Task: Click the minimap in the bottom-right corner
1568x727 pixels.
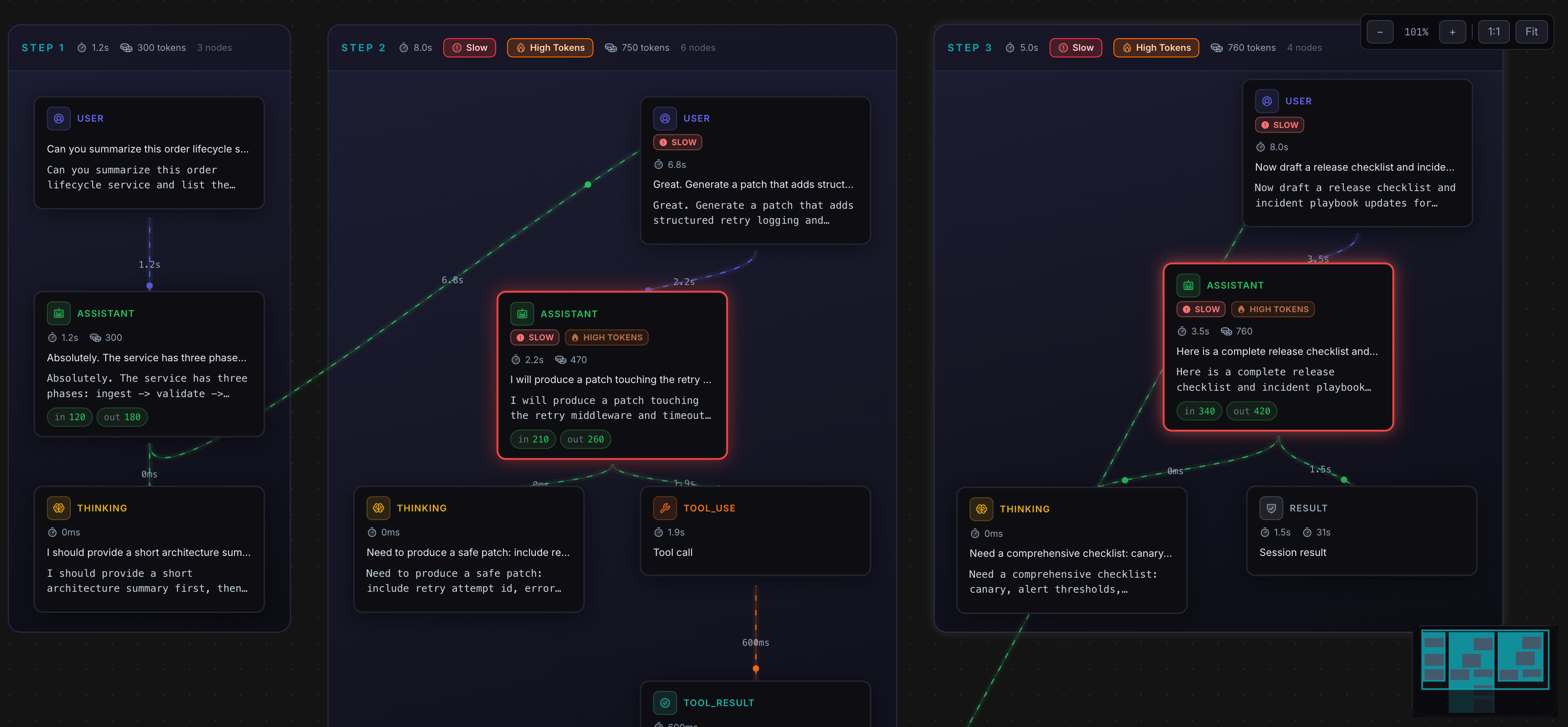Action: click(1486, 670)
